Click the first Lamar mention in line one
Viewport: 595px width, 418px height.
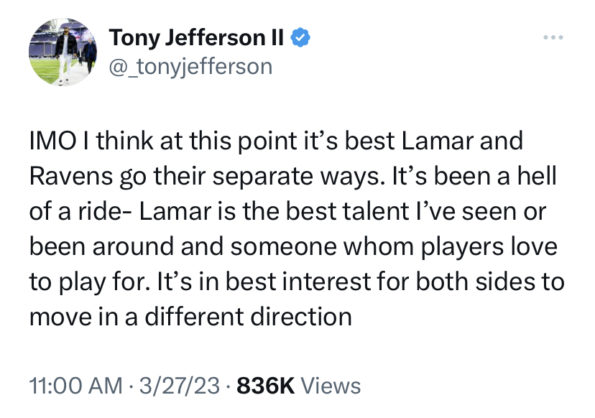coord(438,140)
